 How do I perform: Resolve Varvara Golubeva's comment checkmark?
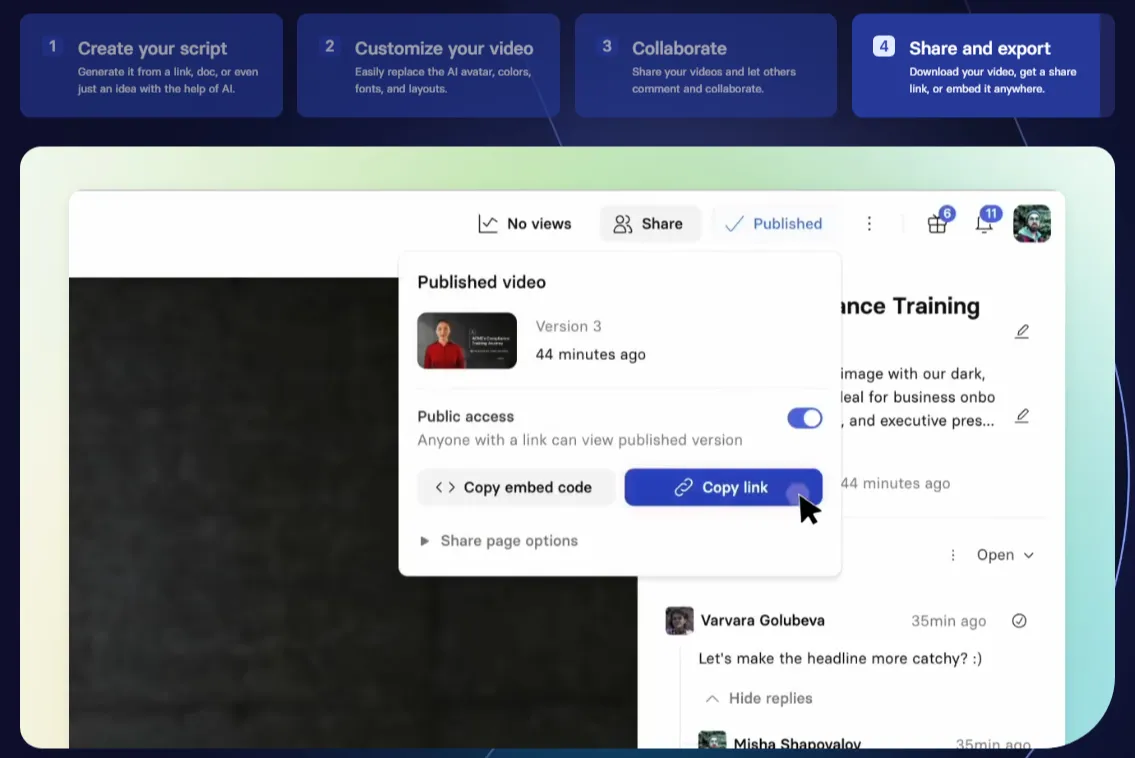1019,621
